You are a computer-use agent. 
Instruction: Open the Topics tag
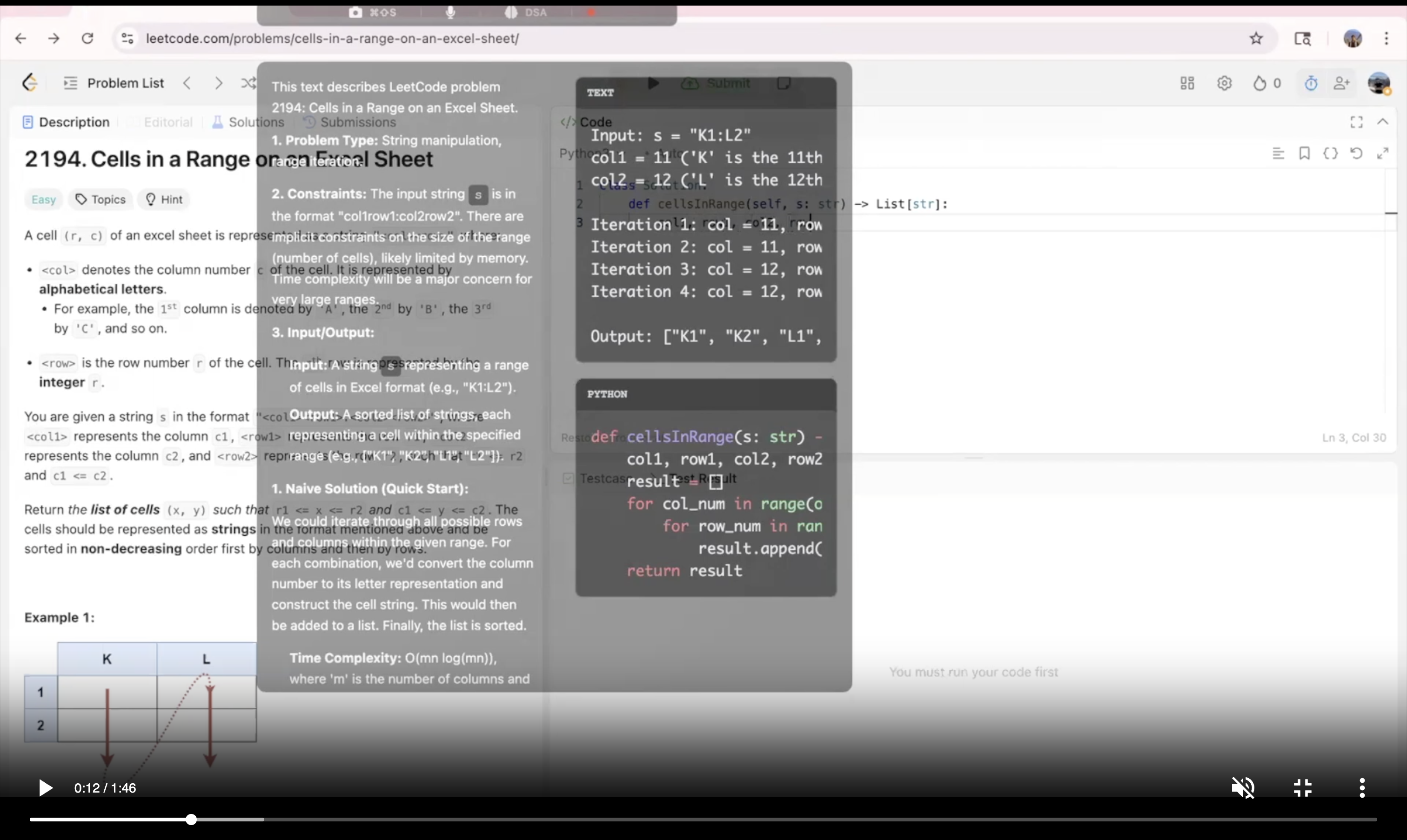tap(100, 199)
